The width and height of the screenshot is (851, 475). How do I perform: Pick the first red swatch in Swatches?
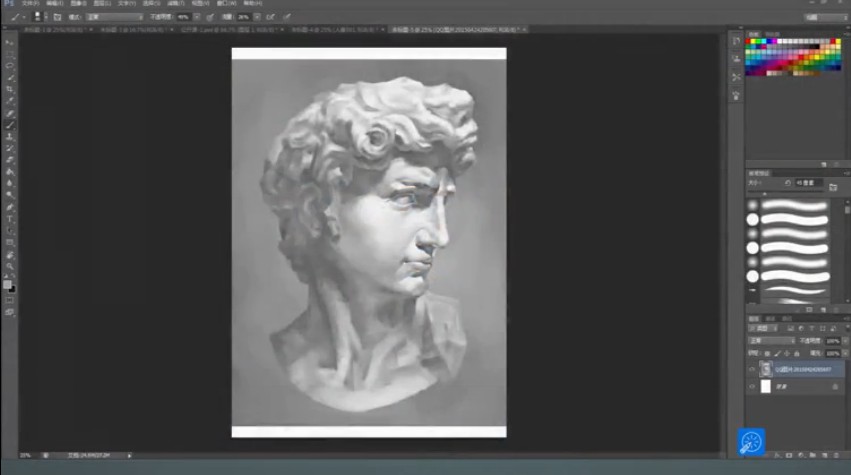tap(748, 41)
